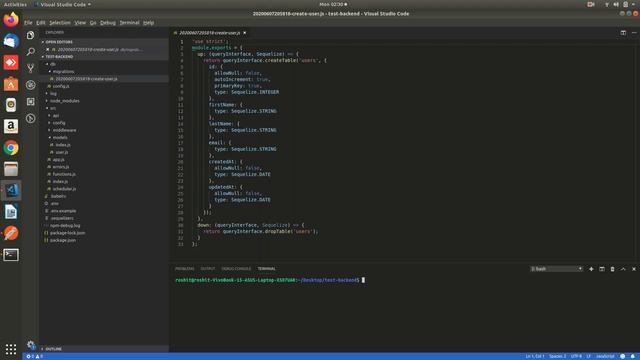This screenshot has width=640, height=360.
Task: Close create-user.js in Open Editors list
Action: 47,49
